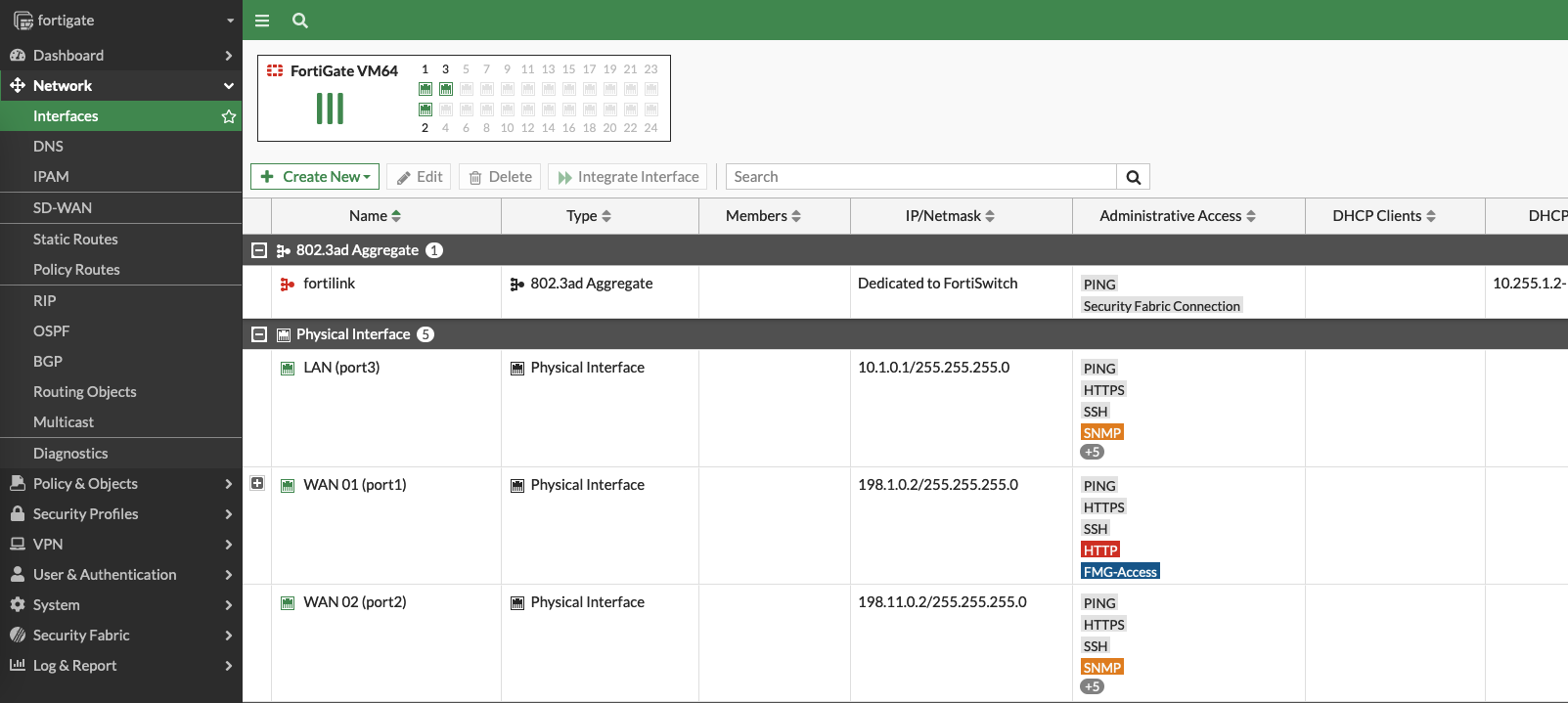Image resolution: width=1568 pixels, height=703 pixels.
Task: Open the SD-WAN menu item
Action: 63,208
